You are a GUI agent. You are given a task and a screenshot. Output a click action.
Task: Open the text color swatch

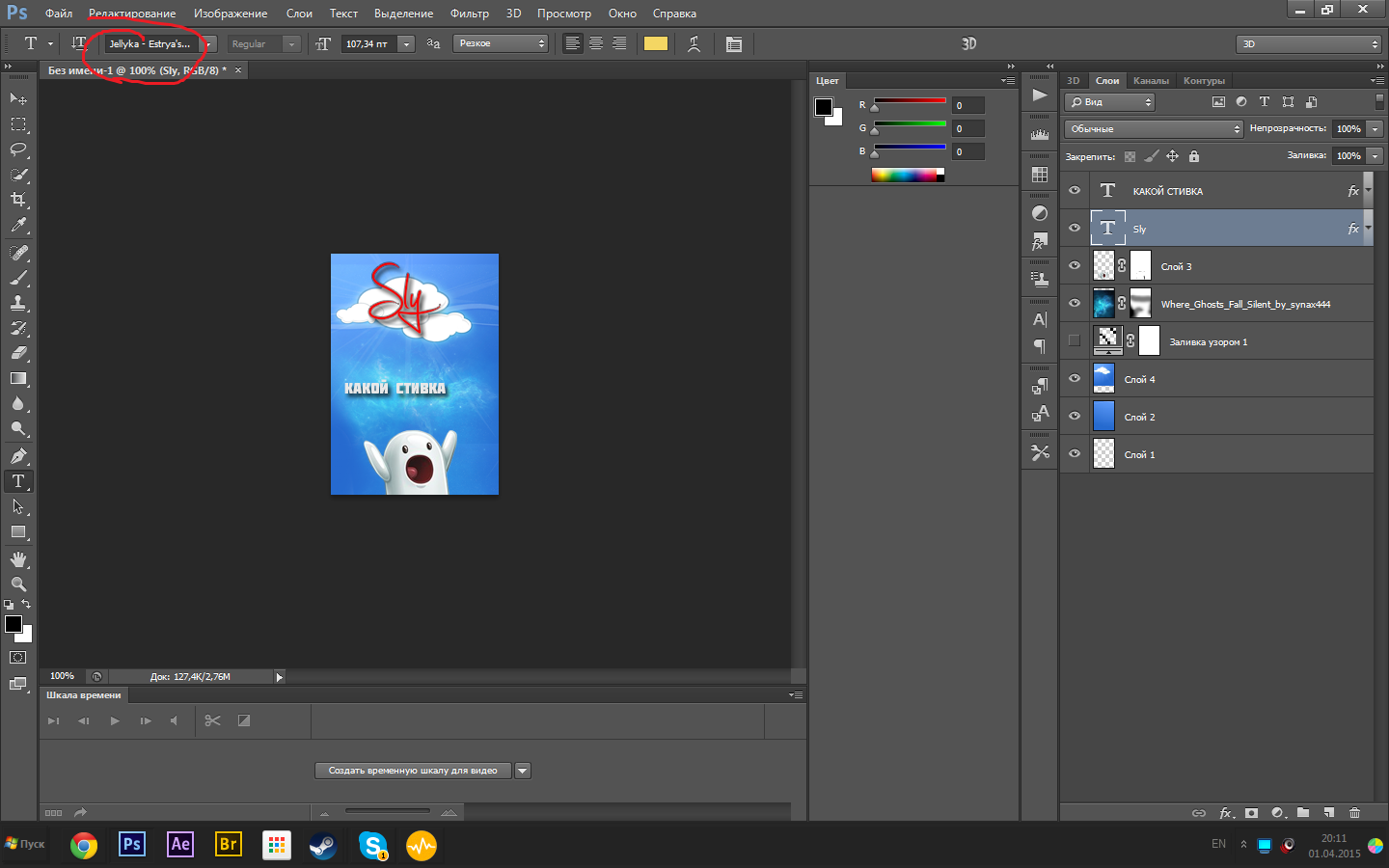click(x=656, y=43)
